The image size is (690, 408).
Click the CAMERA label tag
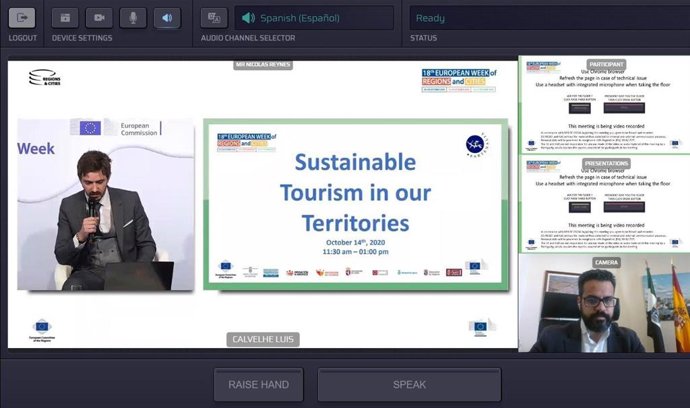606,262
